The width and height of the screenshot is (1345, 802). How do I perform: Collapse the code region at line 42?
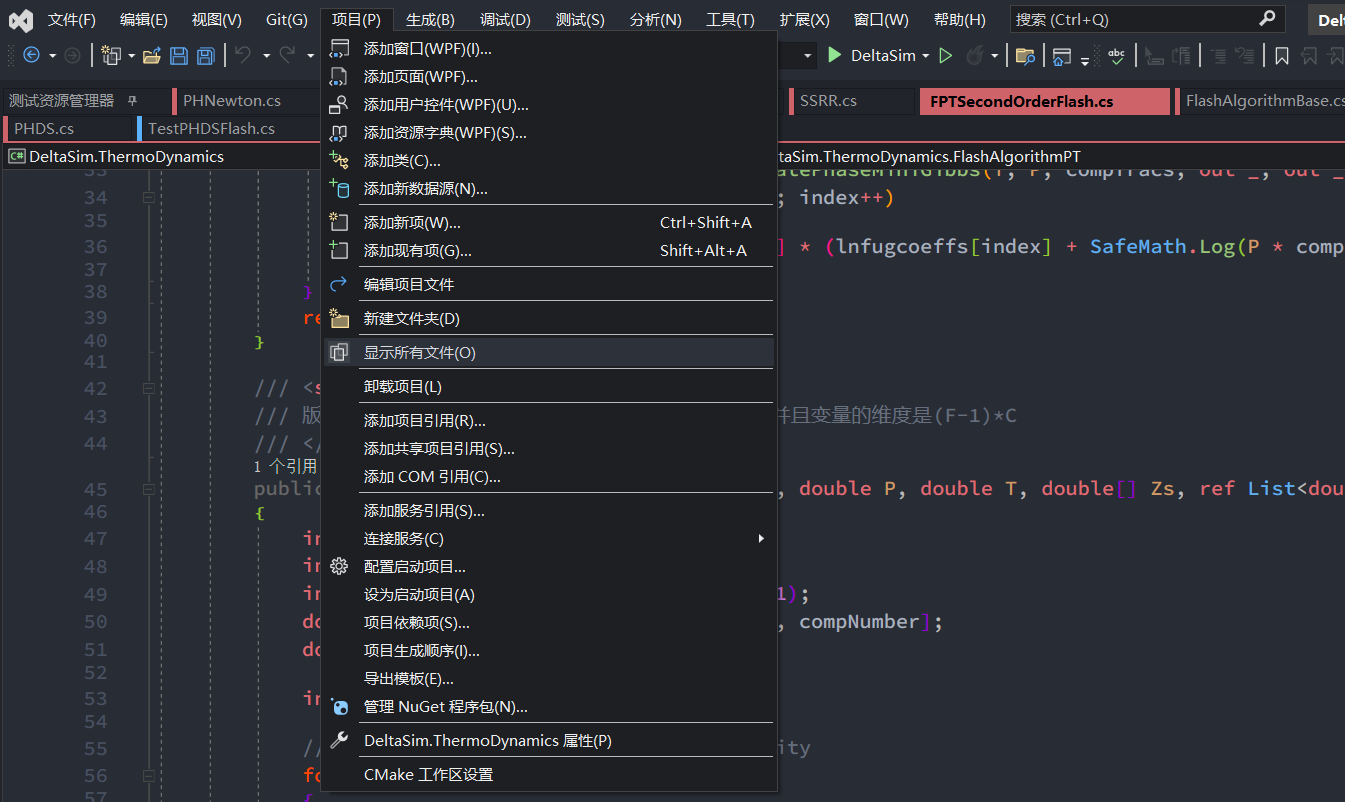pos(148,389)
